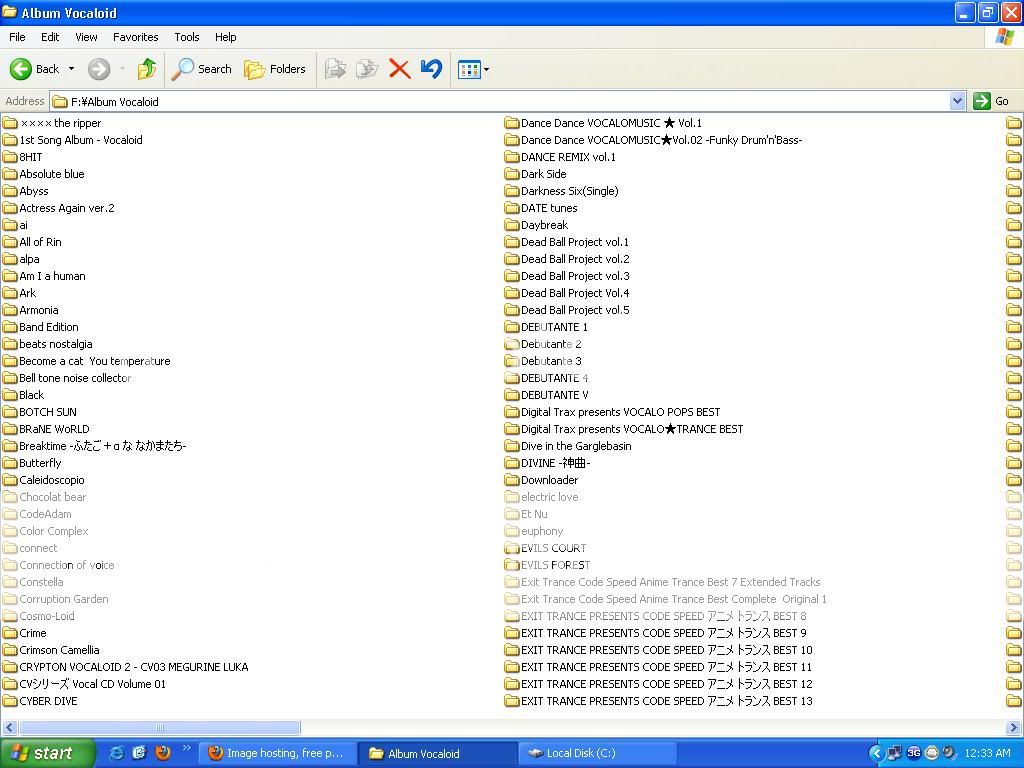Image resolution: width=1024 pixels, height=768 pixels.
Task: Click the scroll left arrow button
Action: tap(9, 727)
